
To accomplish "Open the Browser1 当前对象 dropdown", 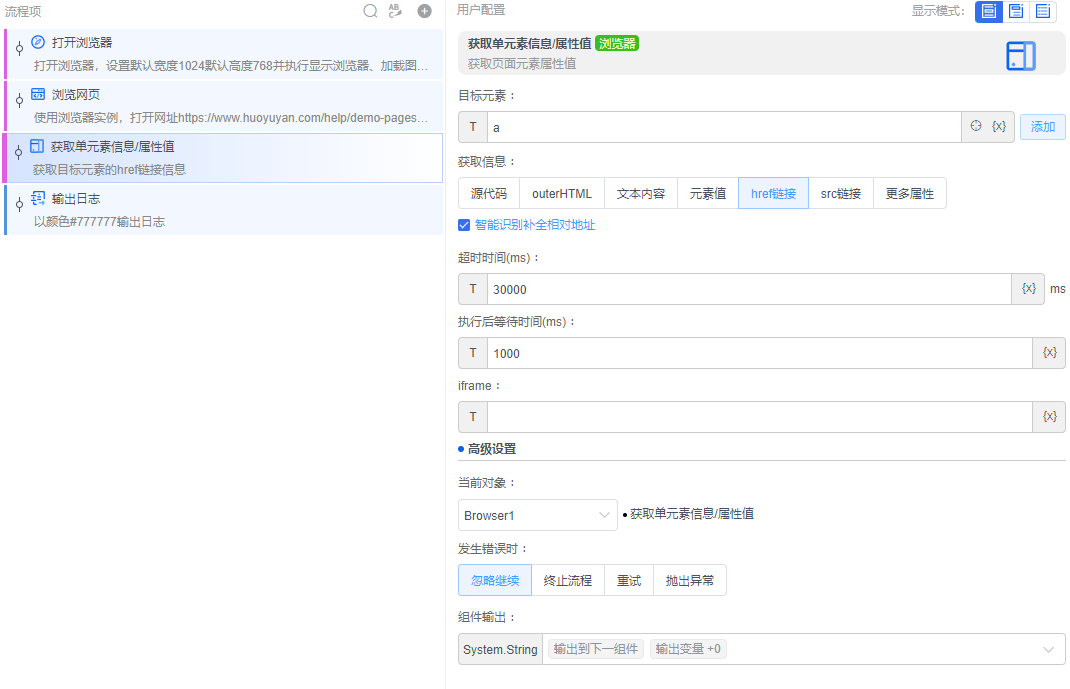I will [x=537, y=514].
